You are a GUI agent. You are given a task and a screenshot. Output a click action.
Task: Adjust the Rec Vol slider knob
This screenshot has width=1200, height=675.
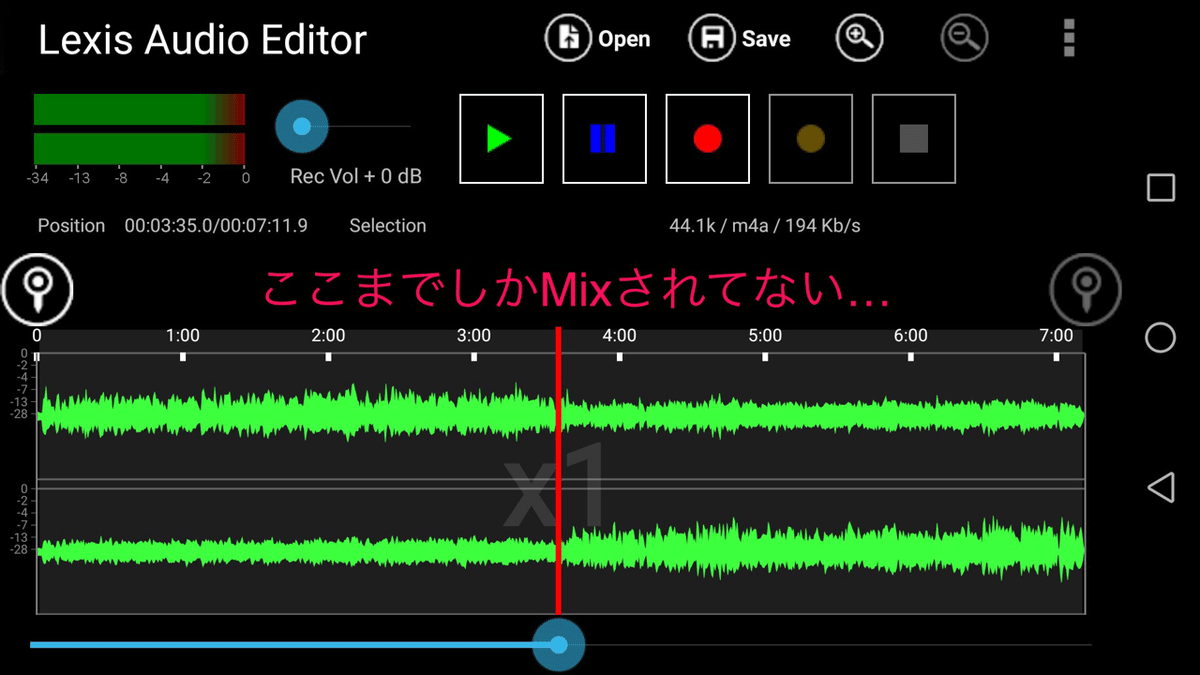301,126
